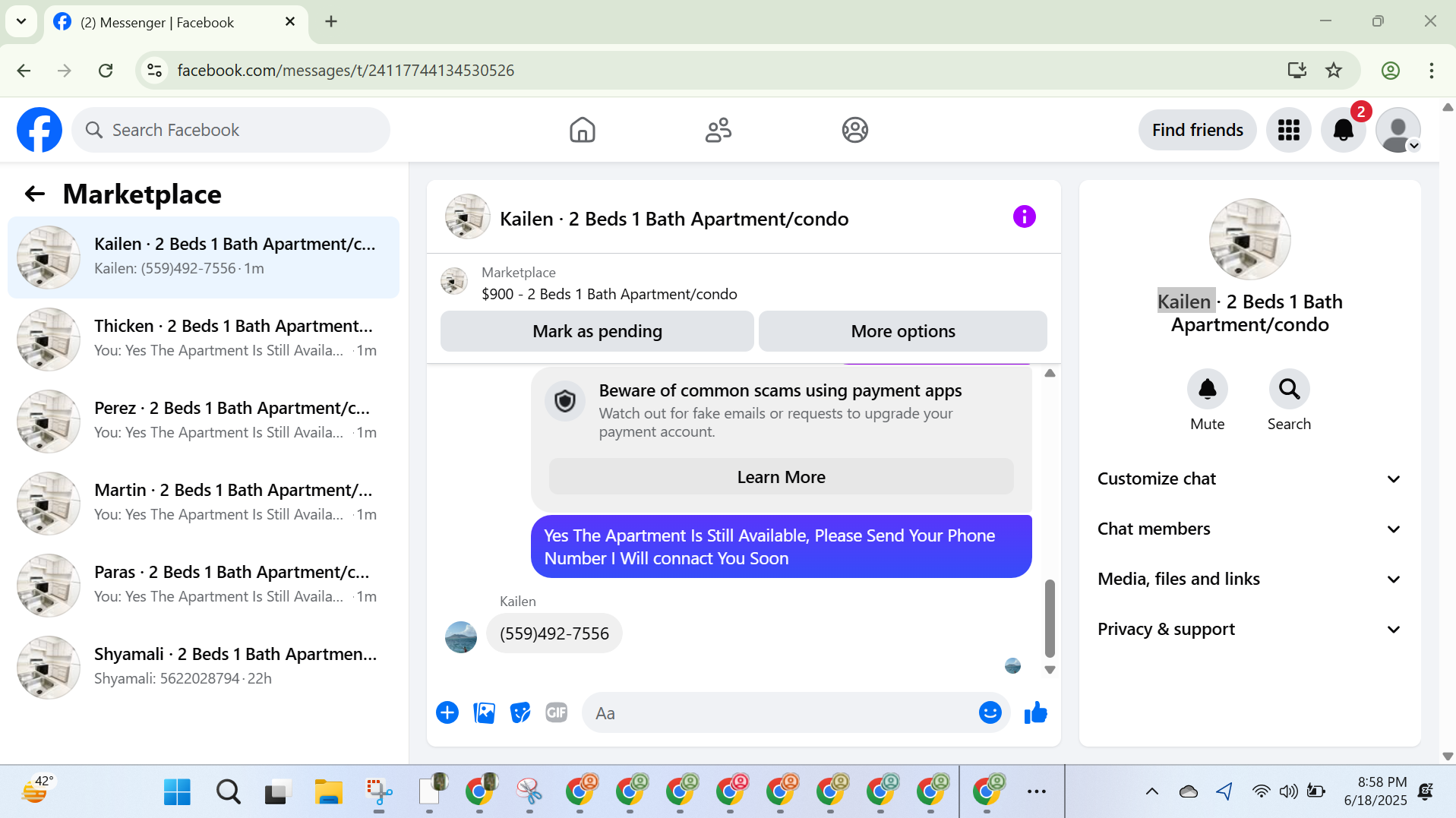Open the Paras conversation
This screenshot has height=818, width=1456.
tap(204, 586)
